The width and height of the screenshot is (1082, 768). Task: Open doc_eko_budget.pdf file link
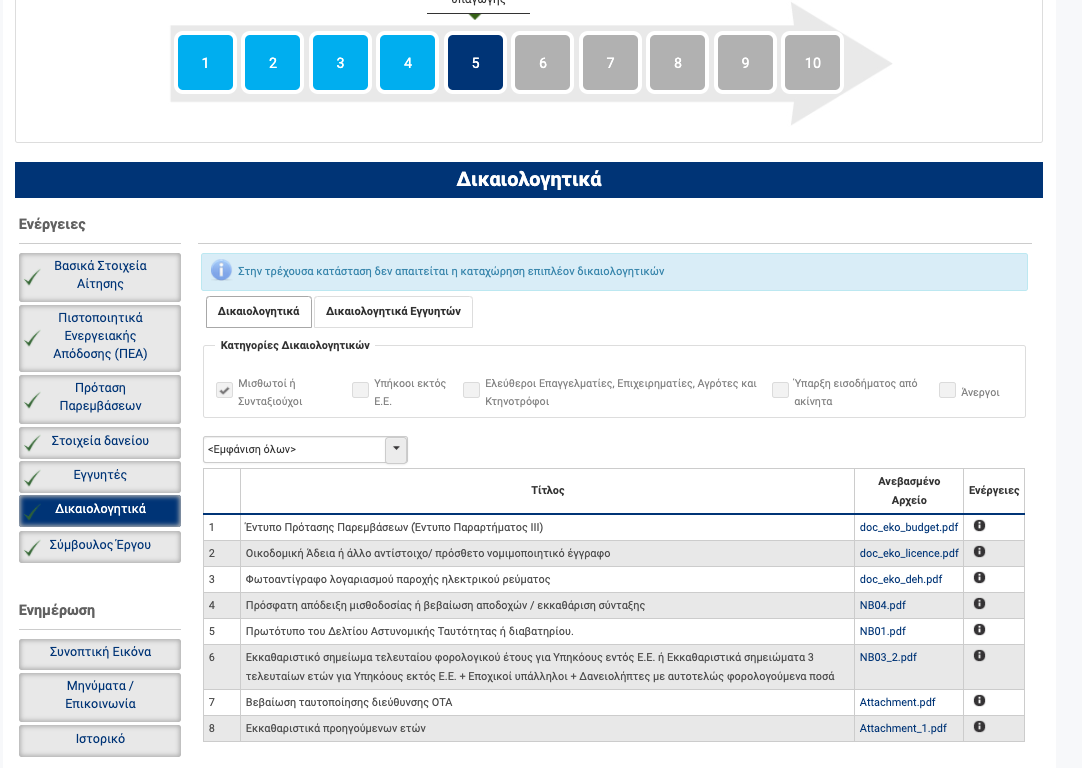909,527
